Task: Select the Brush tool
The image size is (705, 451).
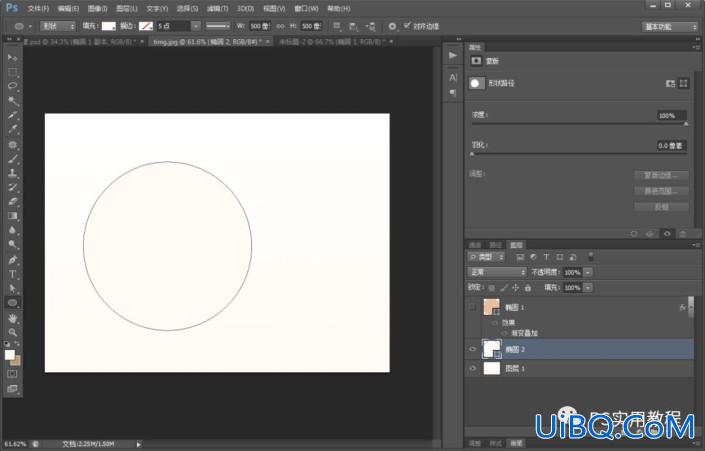Action: tap(13, 159)
